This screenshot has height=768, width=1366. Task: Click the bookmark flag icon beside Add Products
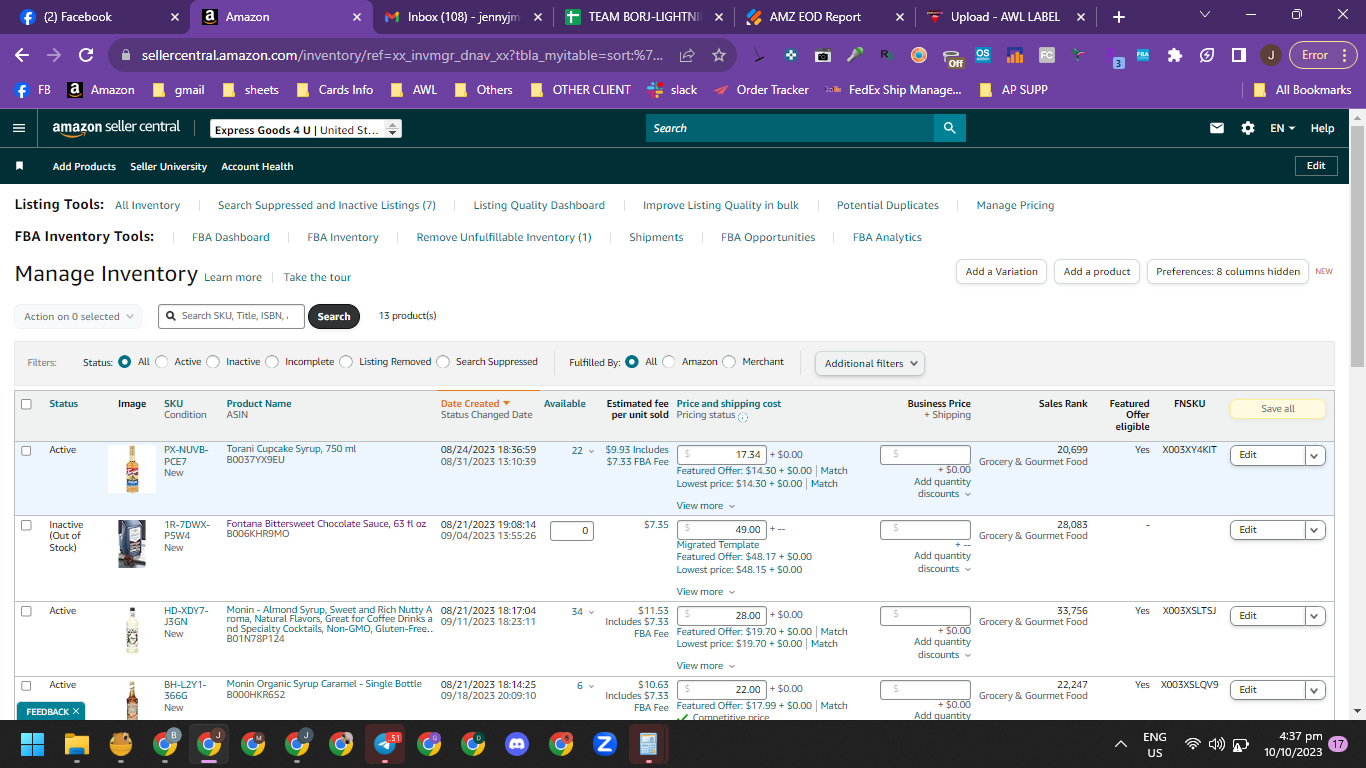[19, 166]
